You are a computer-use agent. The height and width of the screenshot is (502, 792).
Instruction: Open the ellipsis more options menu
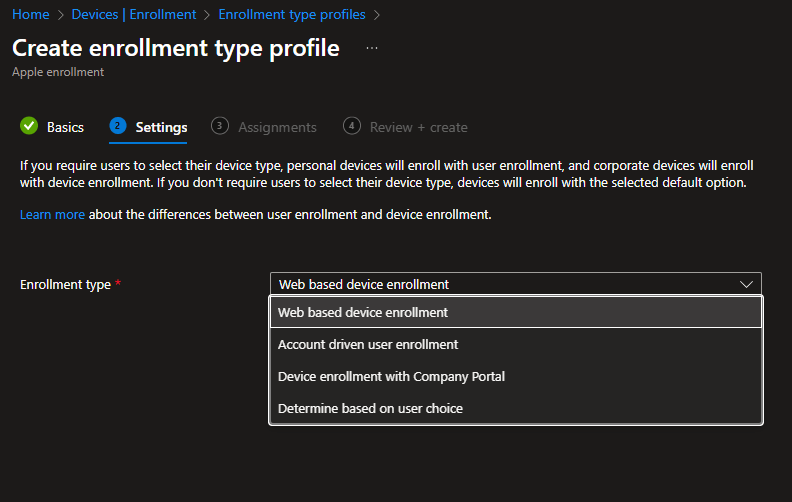coord(372,48)
